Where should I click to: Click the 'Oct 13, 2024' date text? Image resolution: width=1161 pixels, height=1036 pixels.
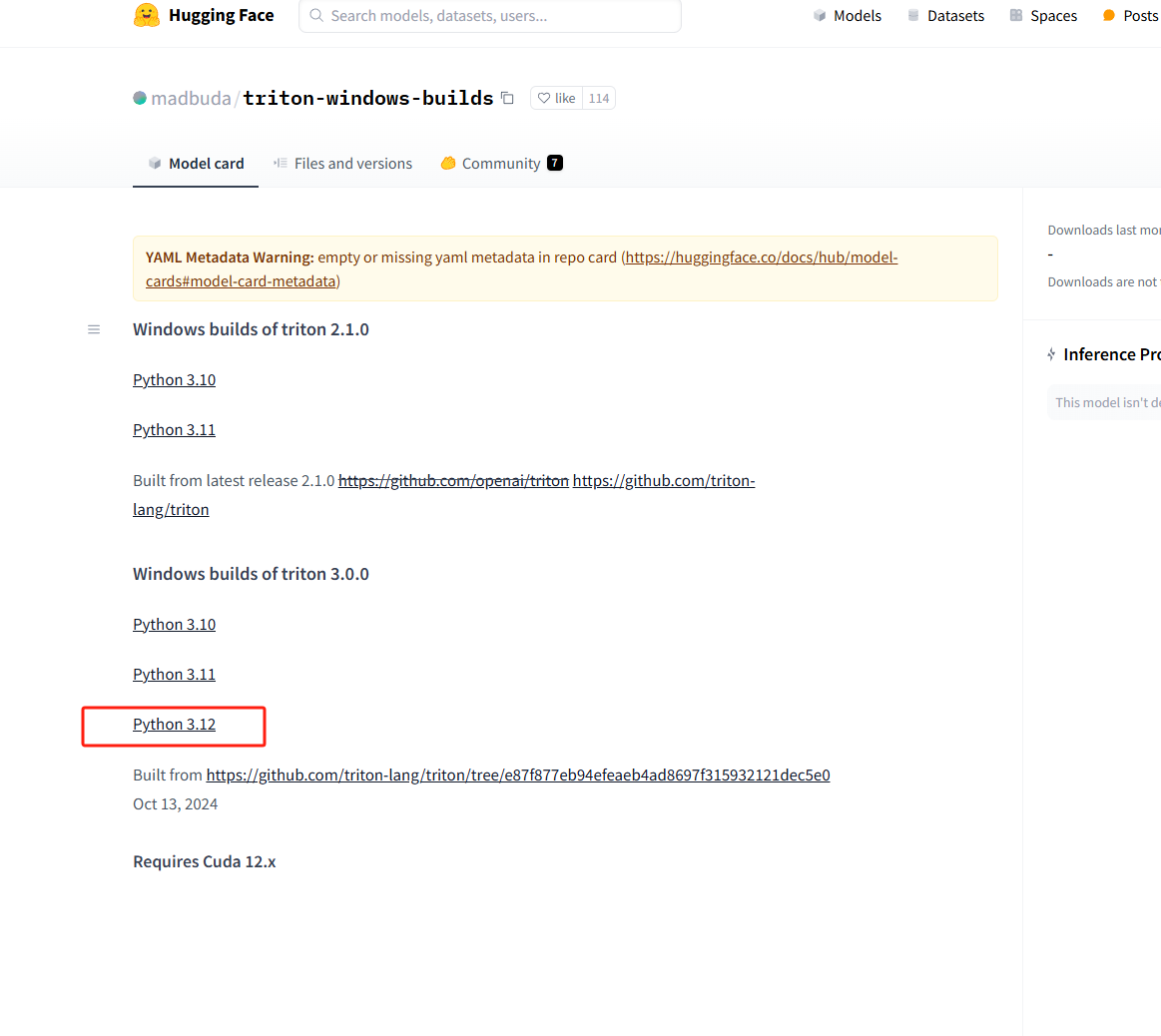tap(176, 804)
